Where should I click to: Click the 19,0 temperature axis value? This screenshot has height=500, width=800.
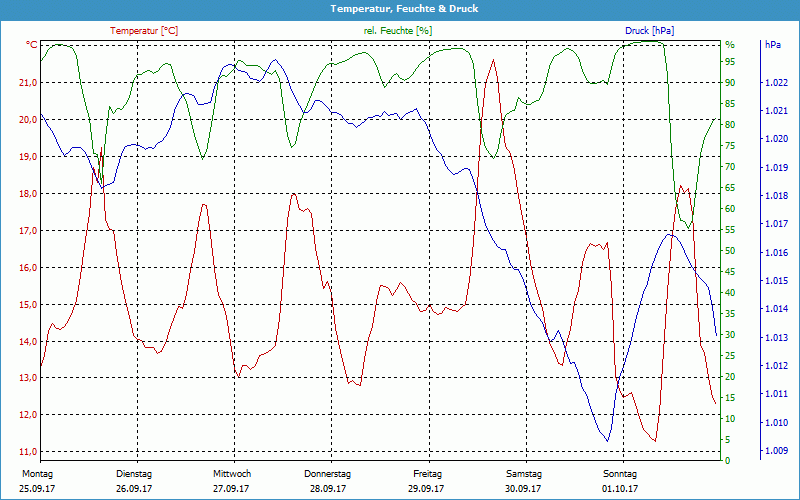coord(29,157)
